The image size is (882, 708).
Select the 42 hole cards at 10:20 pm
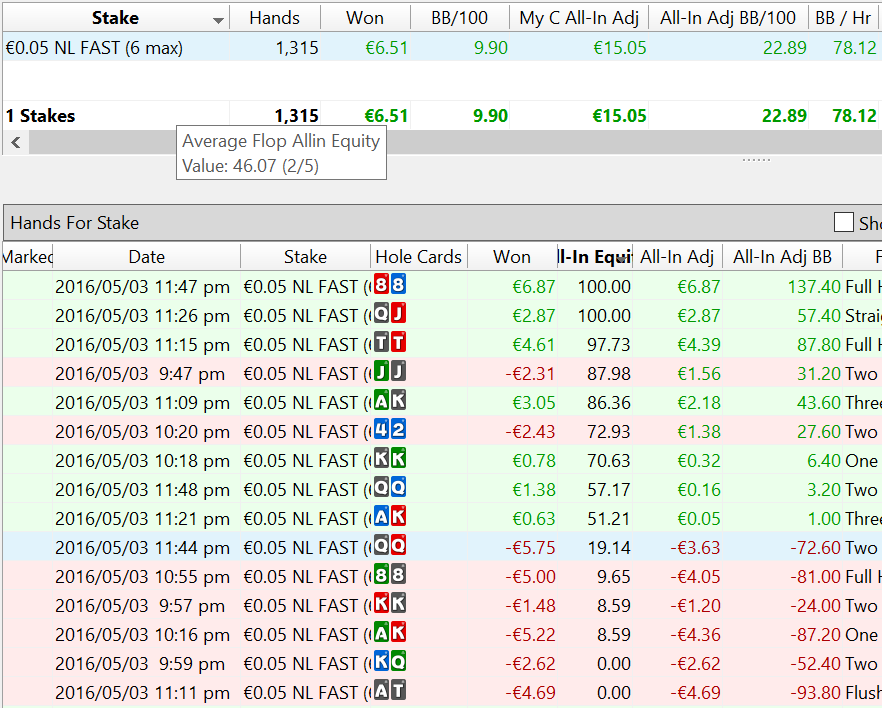[x=390, y=430]
